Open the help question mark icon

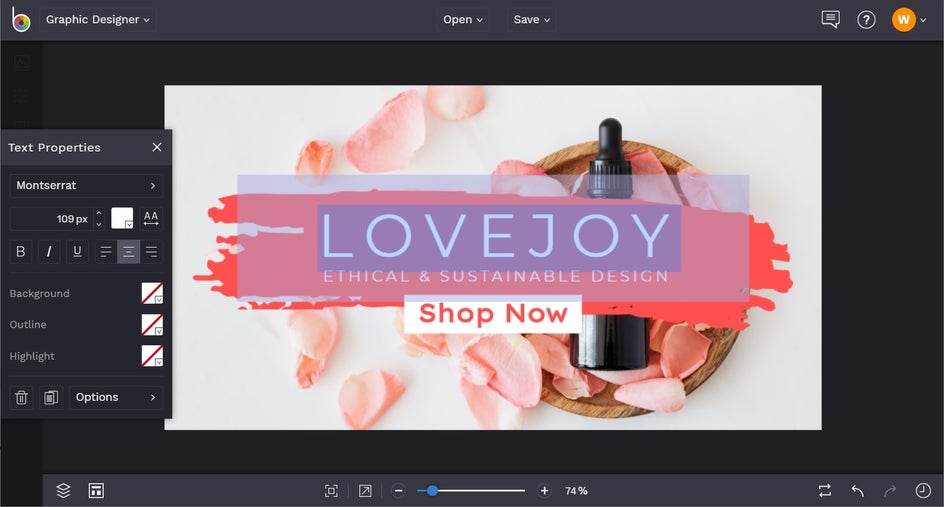866,20
